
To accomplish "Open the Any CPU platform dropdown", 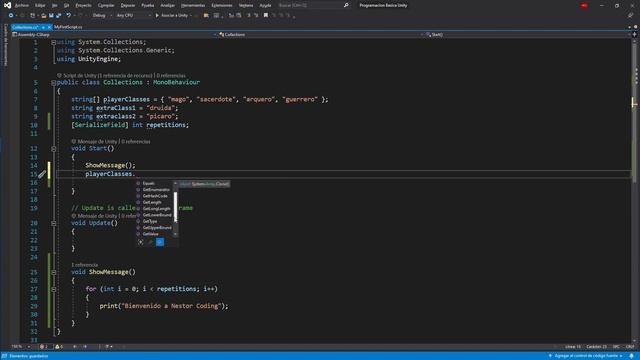I will pos(133,16).
